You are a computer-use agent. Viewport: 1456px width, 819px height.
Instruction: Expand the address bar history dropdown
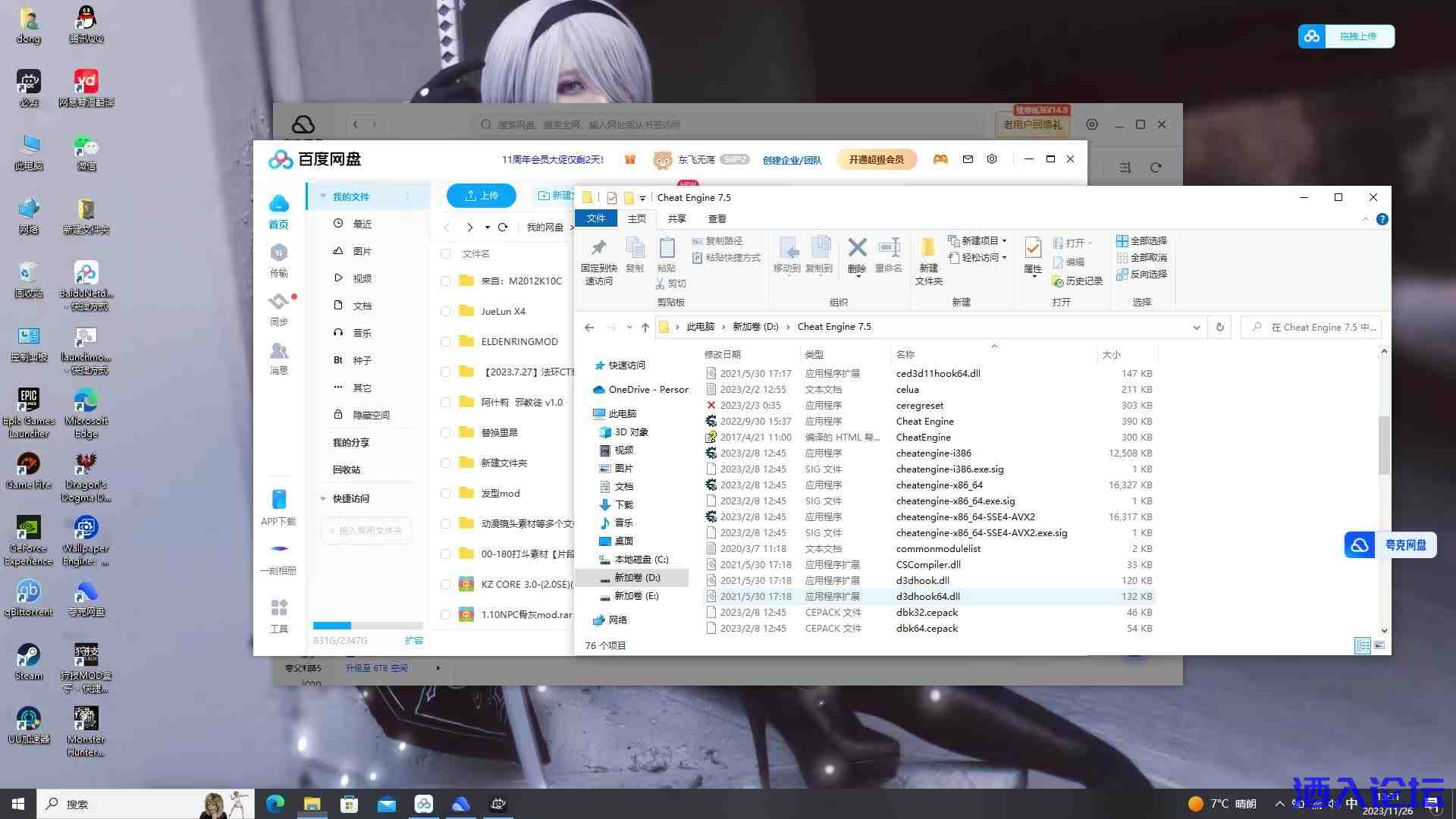[x=1196, y=327]
